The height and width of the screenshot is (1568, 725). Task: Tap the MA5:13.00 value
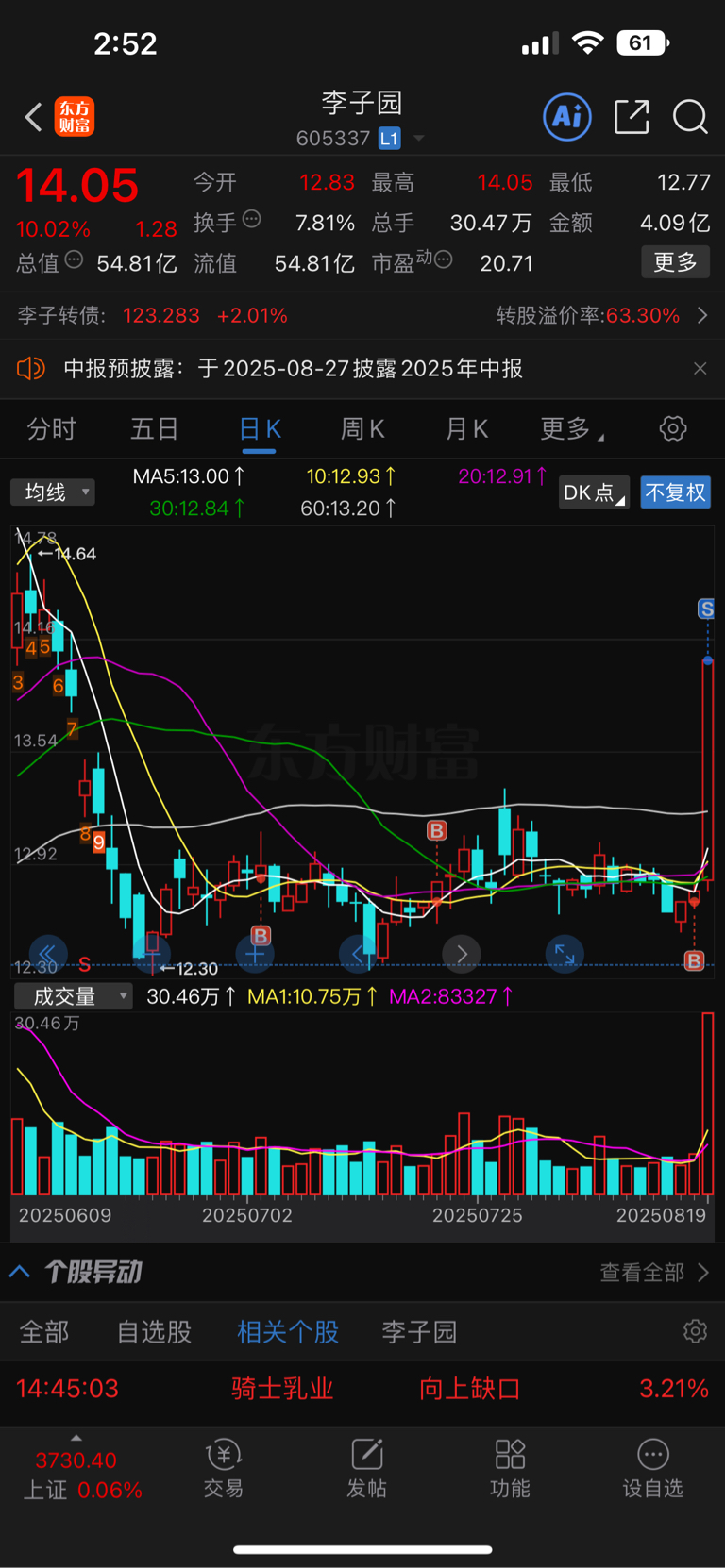188,476
